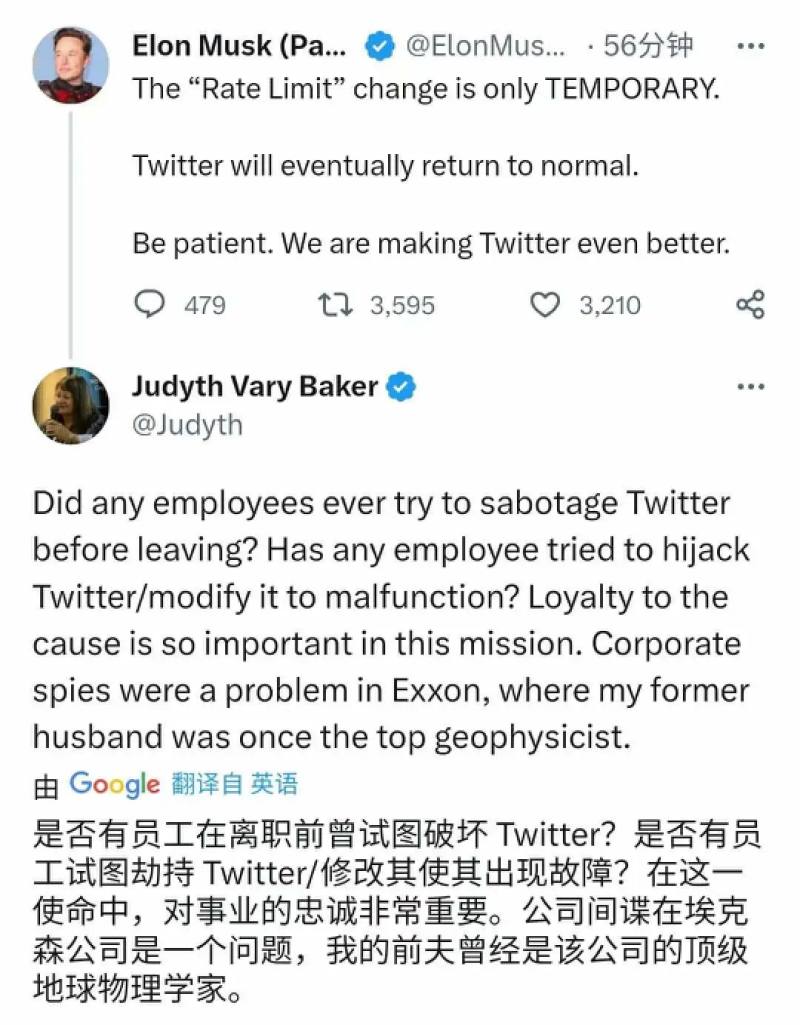The height and width of the screenshot is (1025, 800).
Task: Open the three-dot menu on Elon Musk's tweet
Action: click(x=750, y=46)
